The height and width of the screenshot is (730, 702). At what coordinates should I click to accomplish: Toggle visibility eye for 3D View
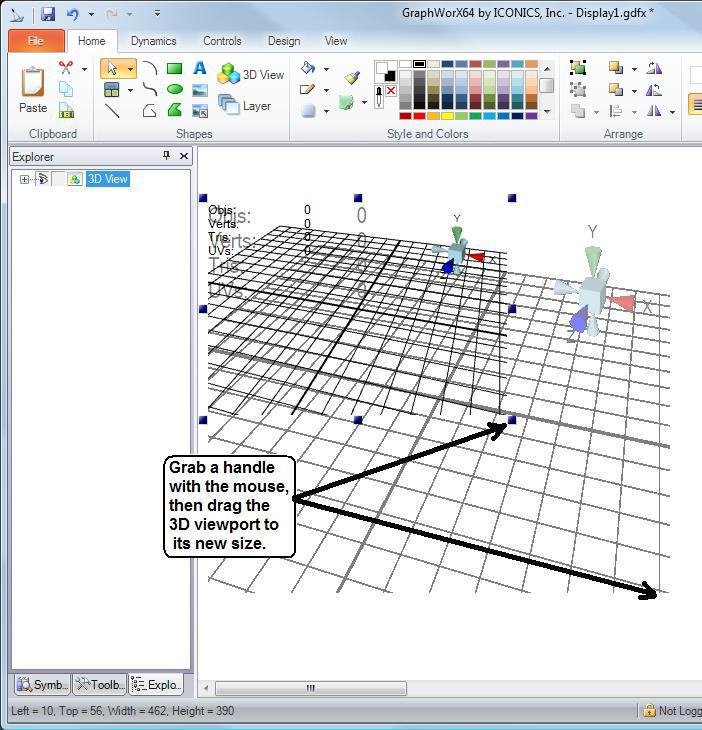pyautogui.click(x=42, y=179)
